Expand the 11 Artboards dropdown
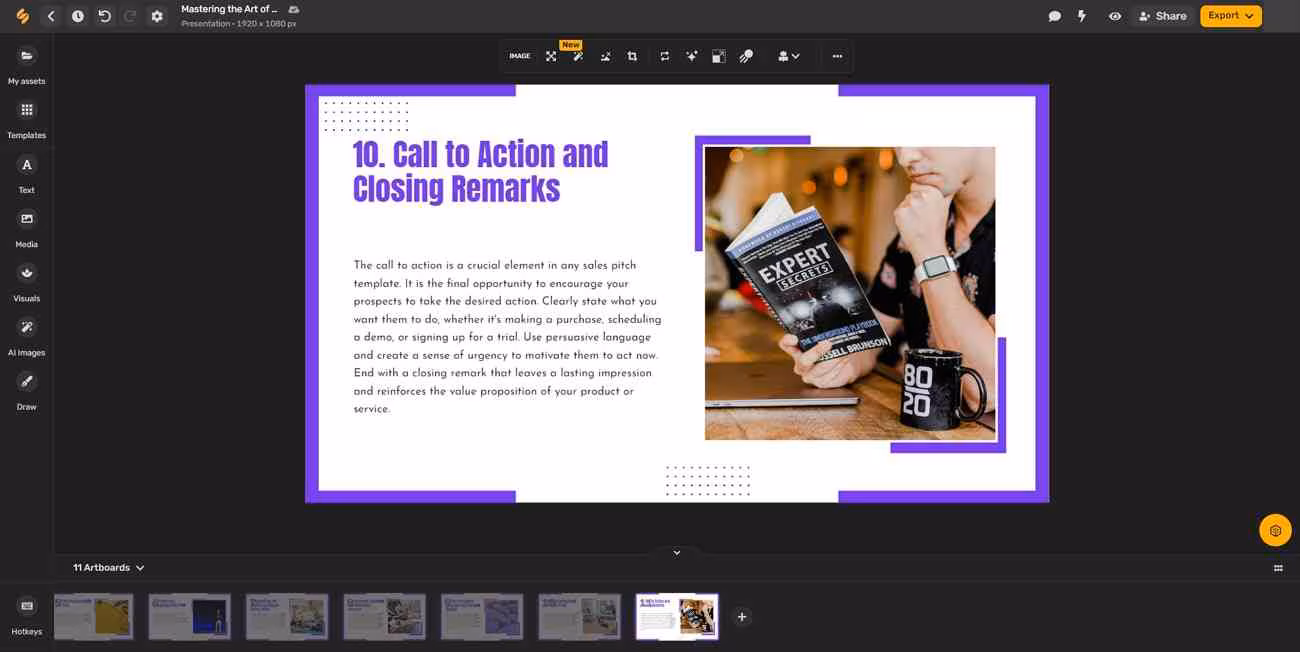This screenshot has width=1300, height=652. [109, 568]
